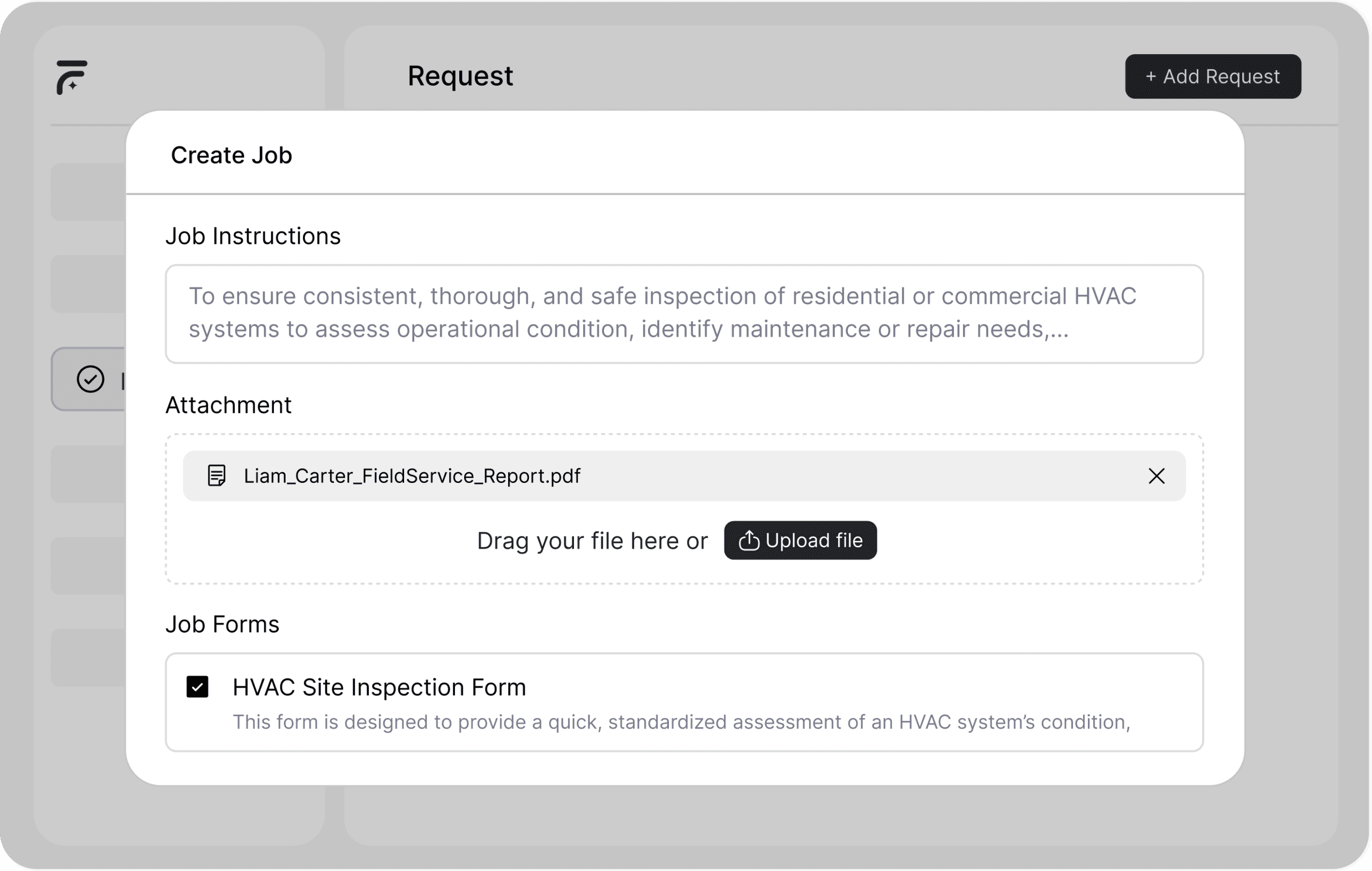Click the Request page heading
Screen dimensions: 1372x871
coord(460,76)
